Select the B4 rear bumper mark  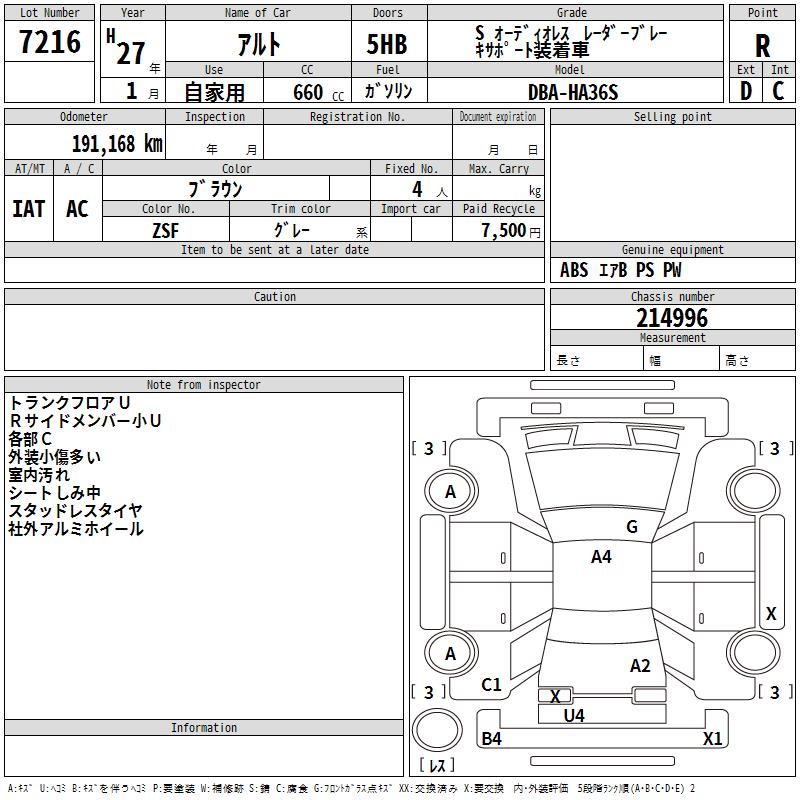tap(491, 739)
